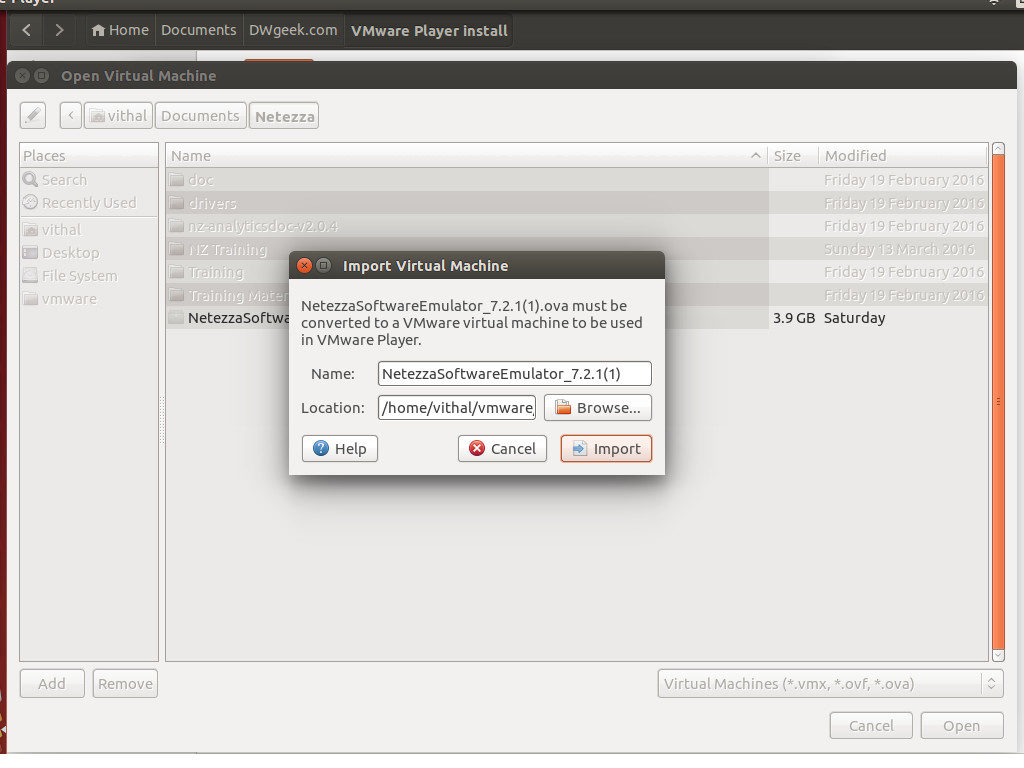Go to Documents in Open dialog path bar
Viewport: 1024px width, 768px height.
pos(200,116)
